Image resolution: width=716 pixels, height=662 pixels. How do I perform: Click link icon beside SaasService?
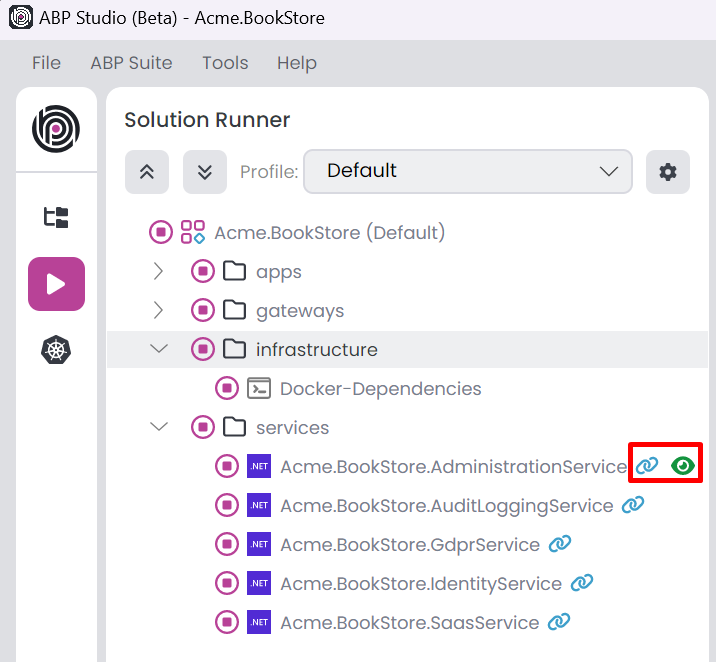coord(559,622)
